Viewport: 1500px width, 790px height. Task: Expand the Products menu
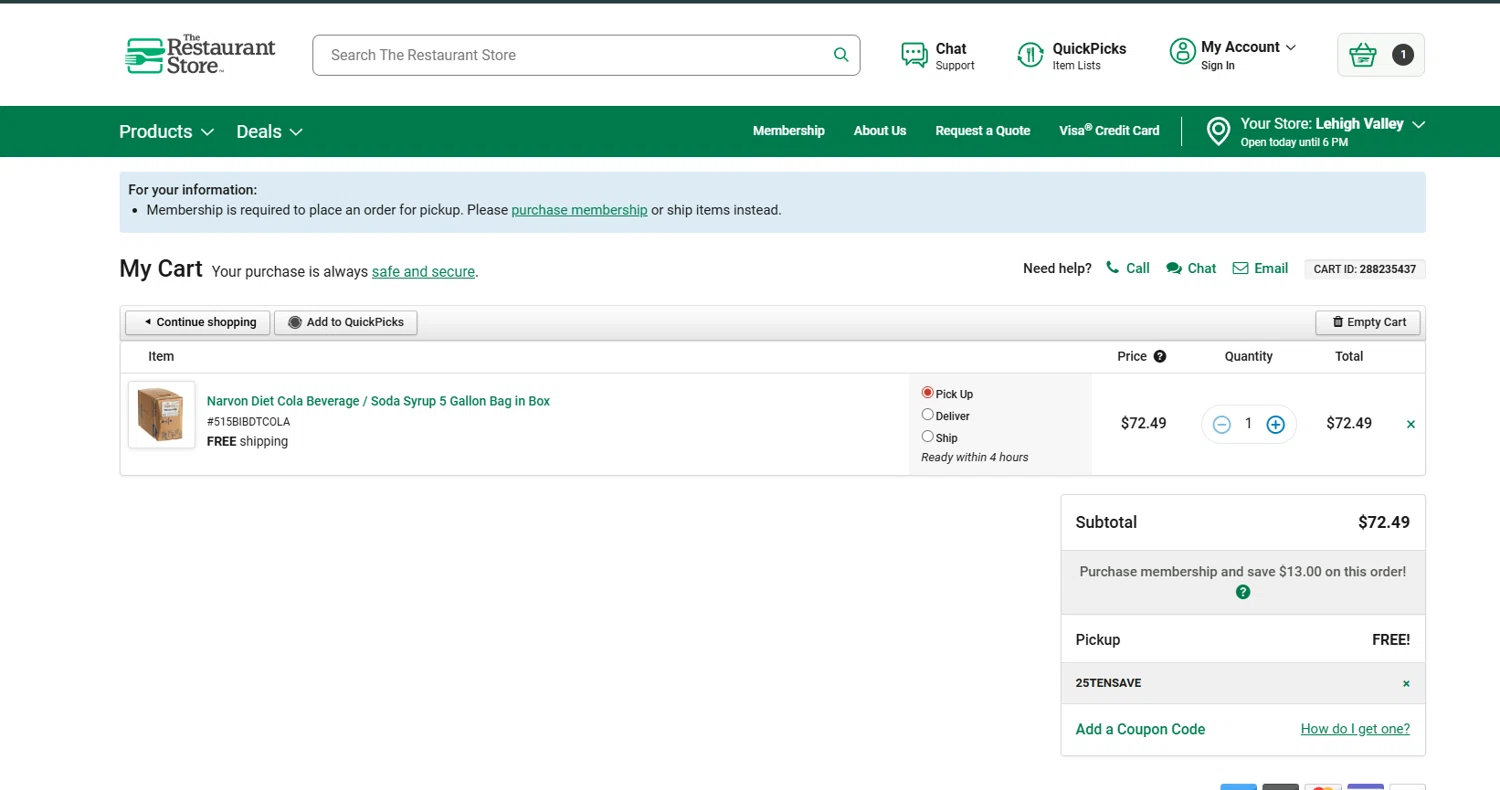click(x=166, y=132)
